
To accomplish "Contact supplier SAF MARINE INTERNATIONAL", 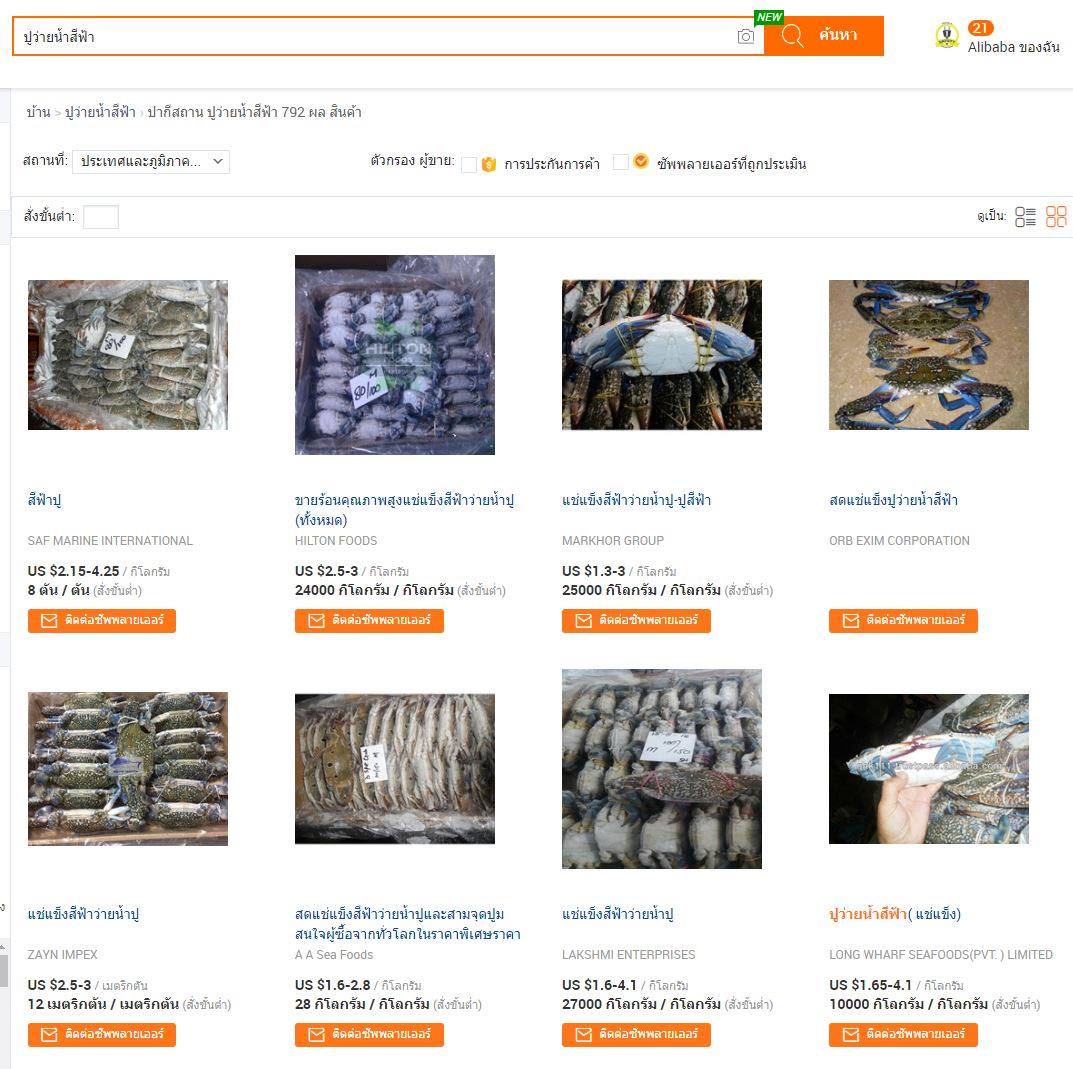I will point(102,621).
